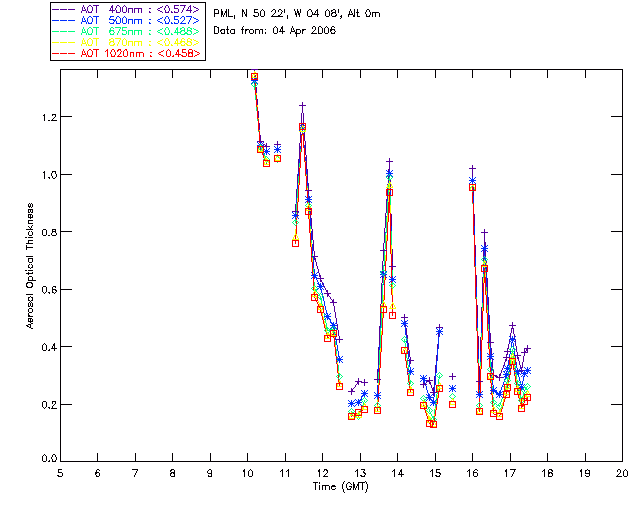Viewport: 640px width, 512px height.
Task: Click x-axis tick label "10"
Action: (248, 473)
